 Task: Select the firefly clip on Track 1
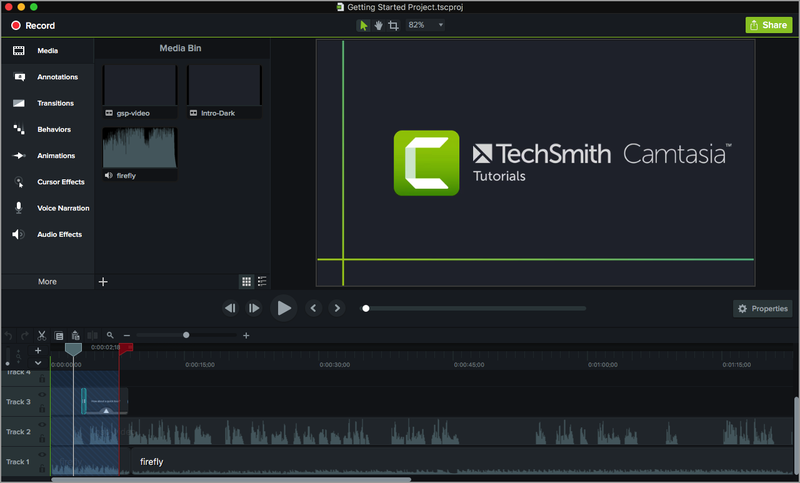click(x=462, y=462)
